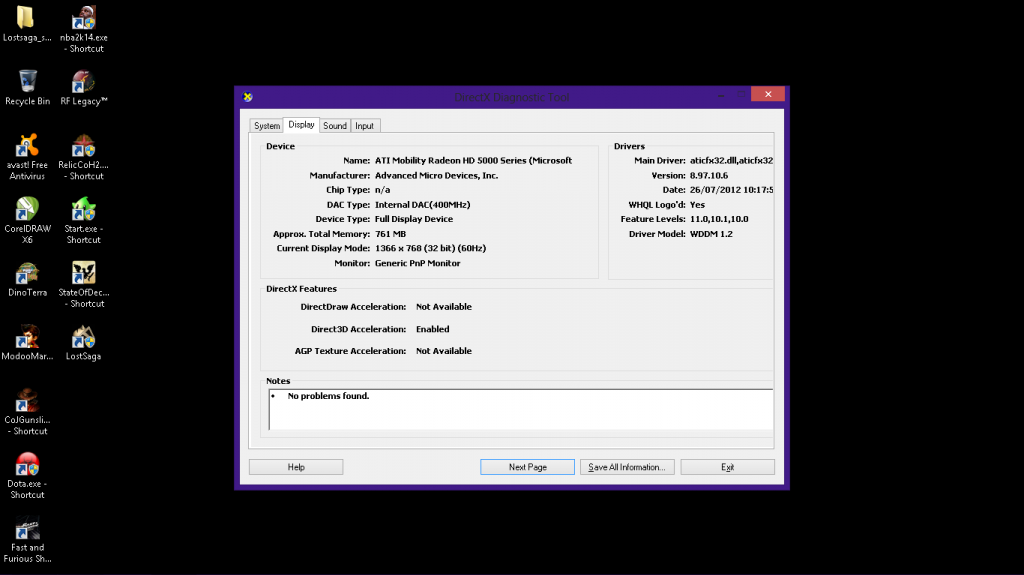Select CorelDRAW X6 desktop icon
The width and height of the screenshot is (1024, 575).
[27, 209]
